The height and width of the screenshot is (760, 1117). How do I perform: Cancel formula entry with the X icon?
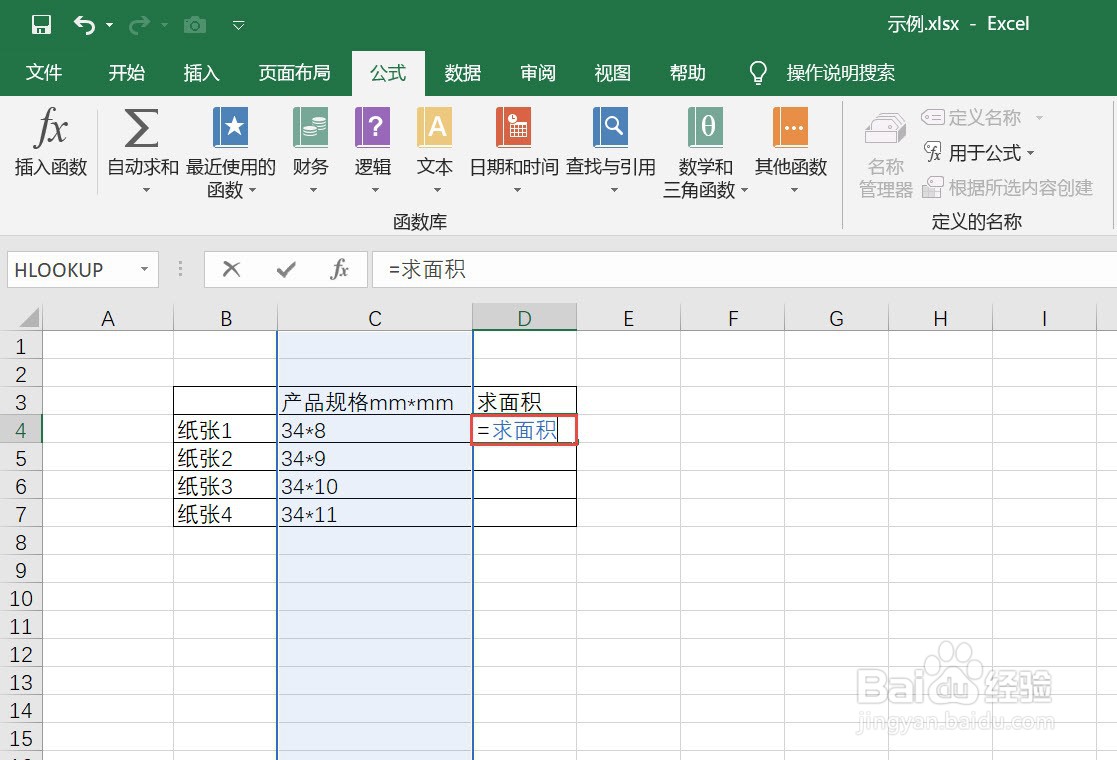[232, 268]
